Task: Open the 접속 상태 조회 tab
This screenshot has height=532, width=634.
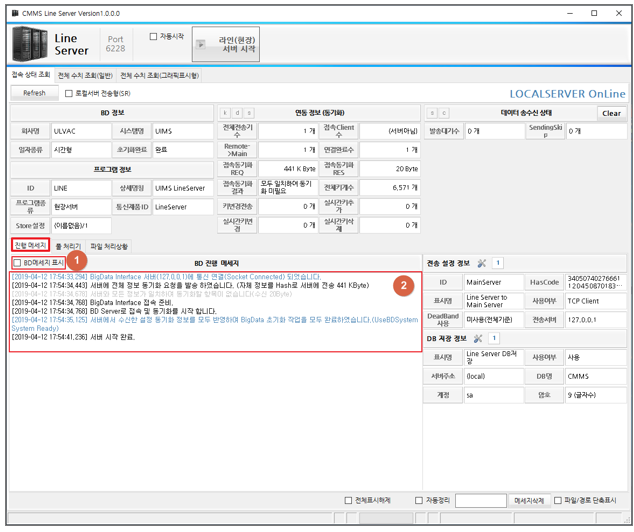Action: click(31, 75)
